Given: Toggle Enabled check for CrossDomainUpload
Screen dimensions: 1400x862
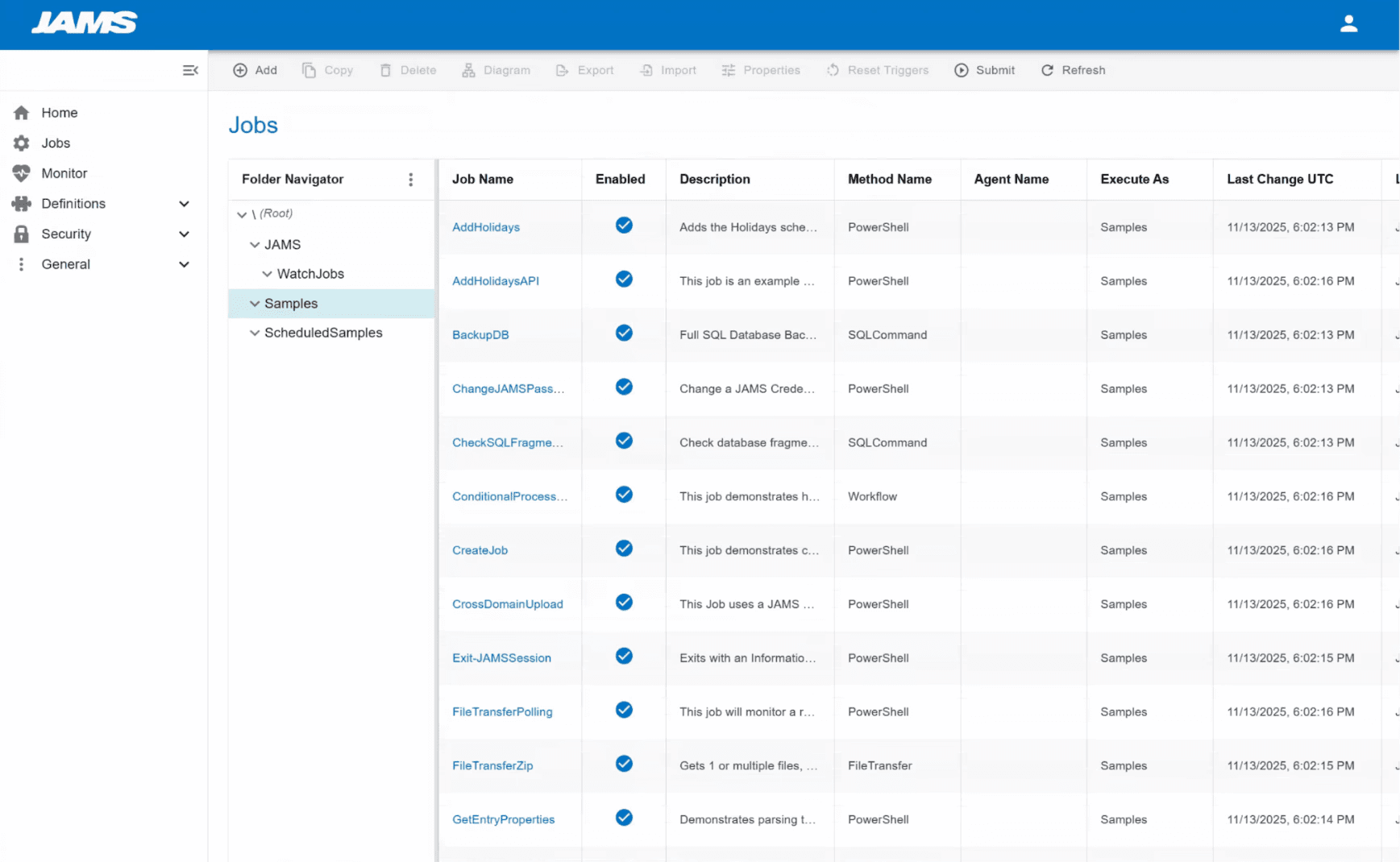Looking at the screenshot, I should pos(624,603).
